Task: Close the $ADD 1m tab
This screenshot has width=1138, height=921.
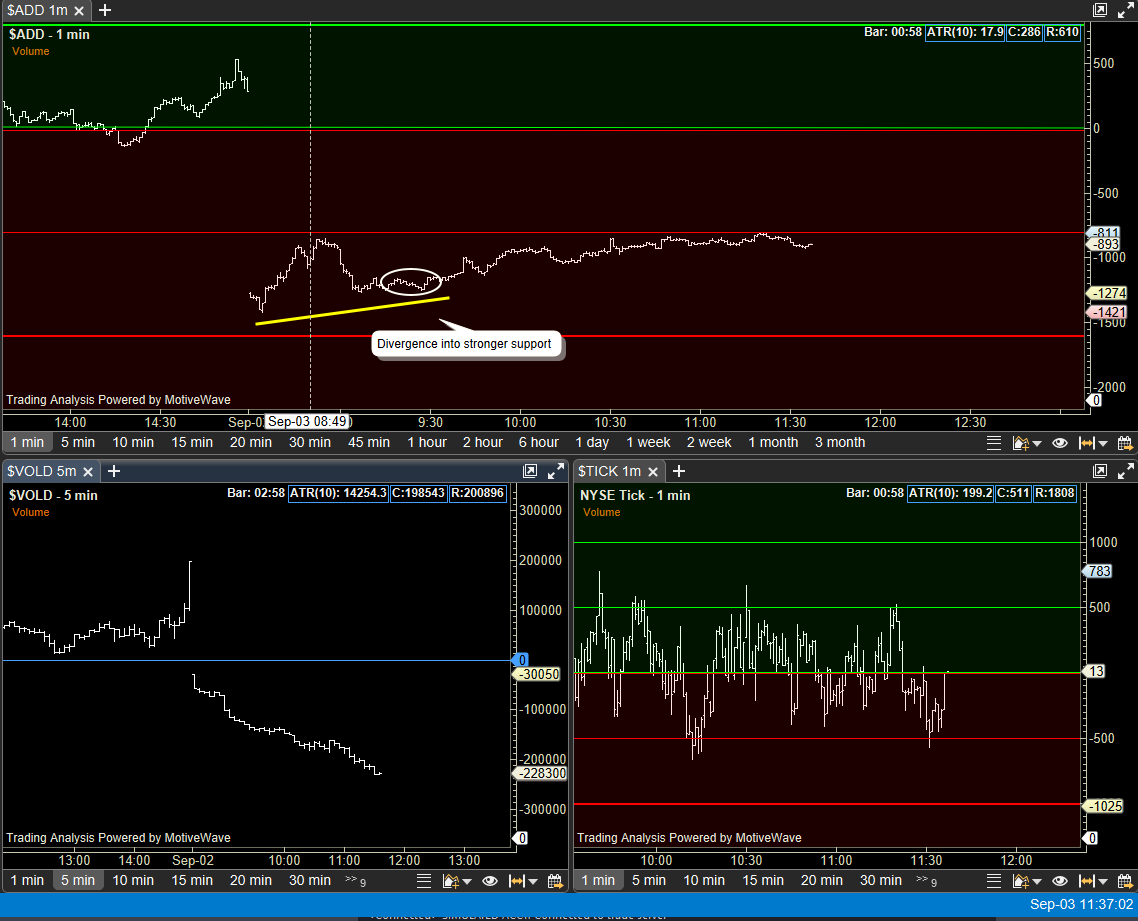Action: [x=79, y=11]
